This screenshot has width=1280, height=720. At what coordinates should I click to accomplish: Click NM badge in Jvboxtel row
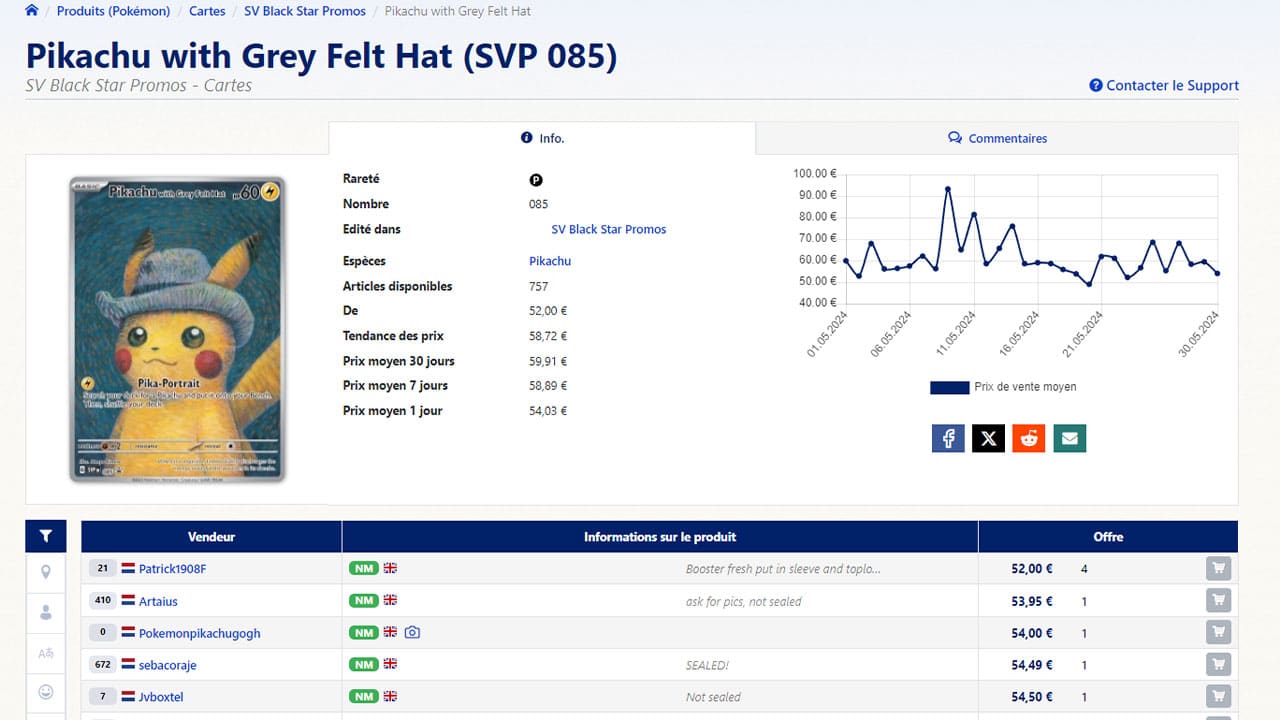[364, 696]
